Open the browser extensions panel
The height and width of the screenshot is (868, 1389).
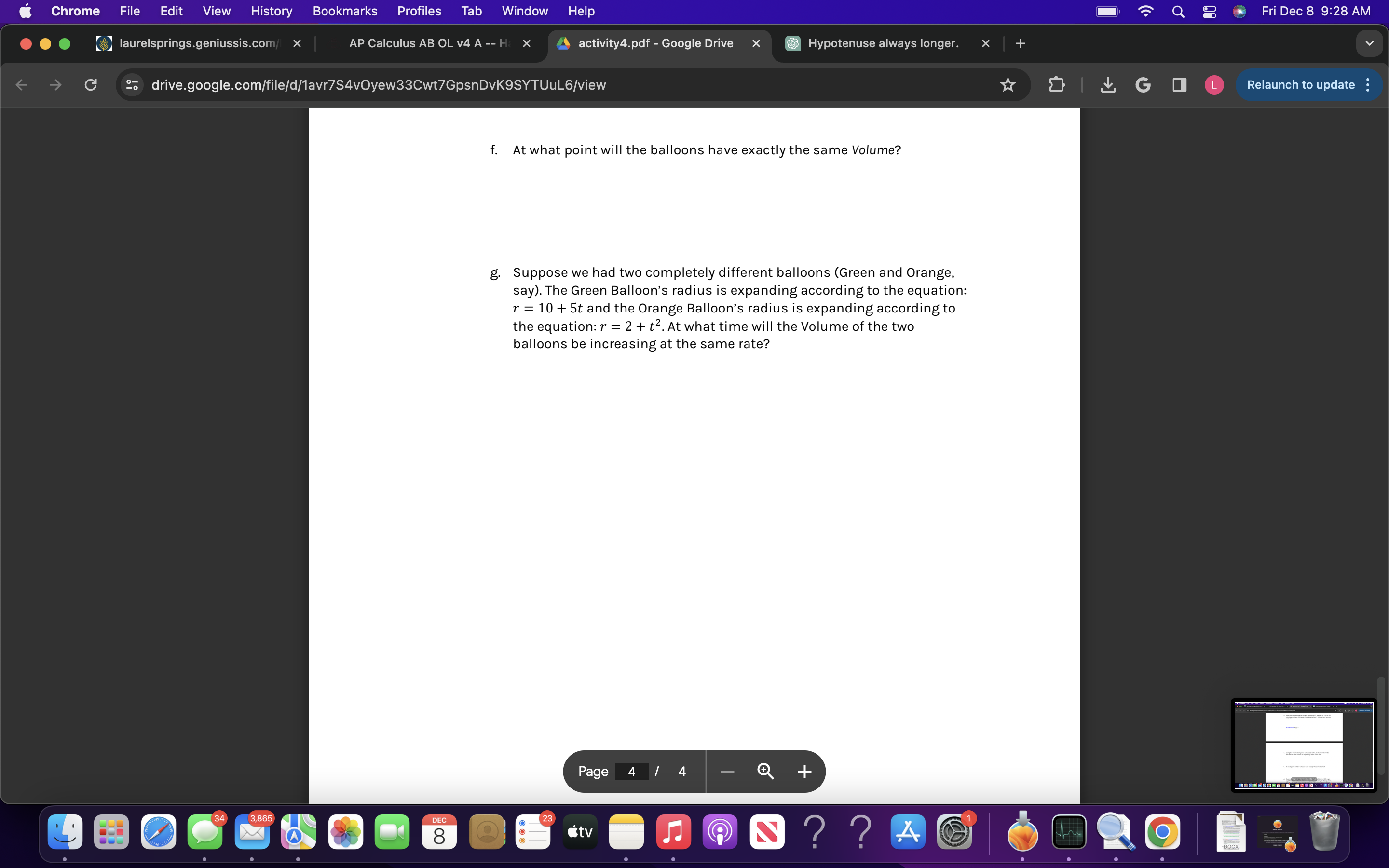pos(1057,84)
